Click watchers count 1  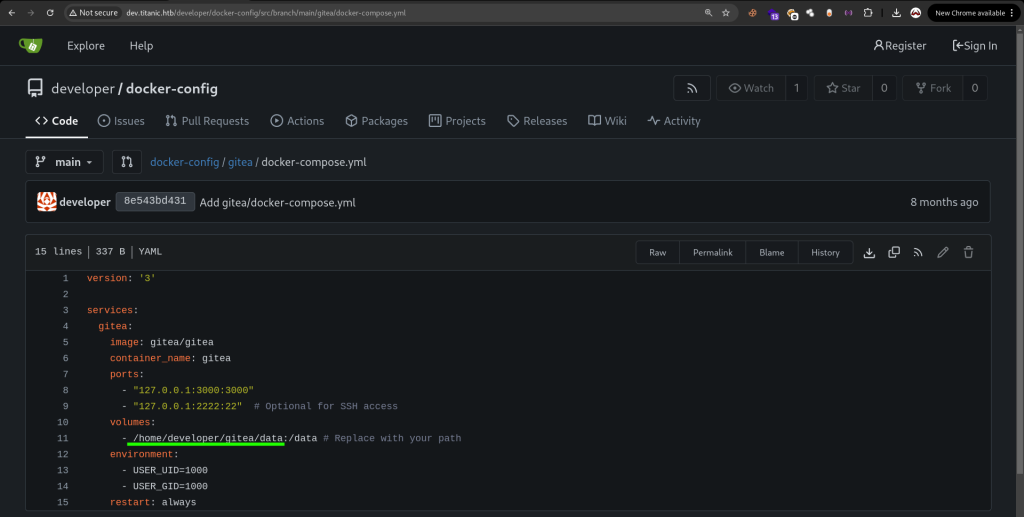796,88
